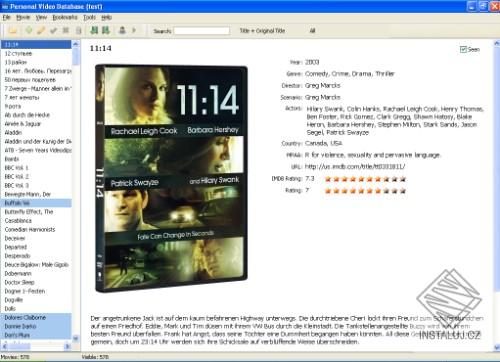Select 'Comedian Harmonists' in the list
This screenshot has height=362, width=500.
point(36,229)
